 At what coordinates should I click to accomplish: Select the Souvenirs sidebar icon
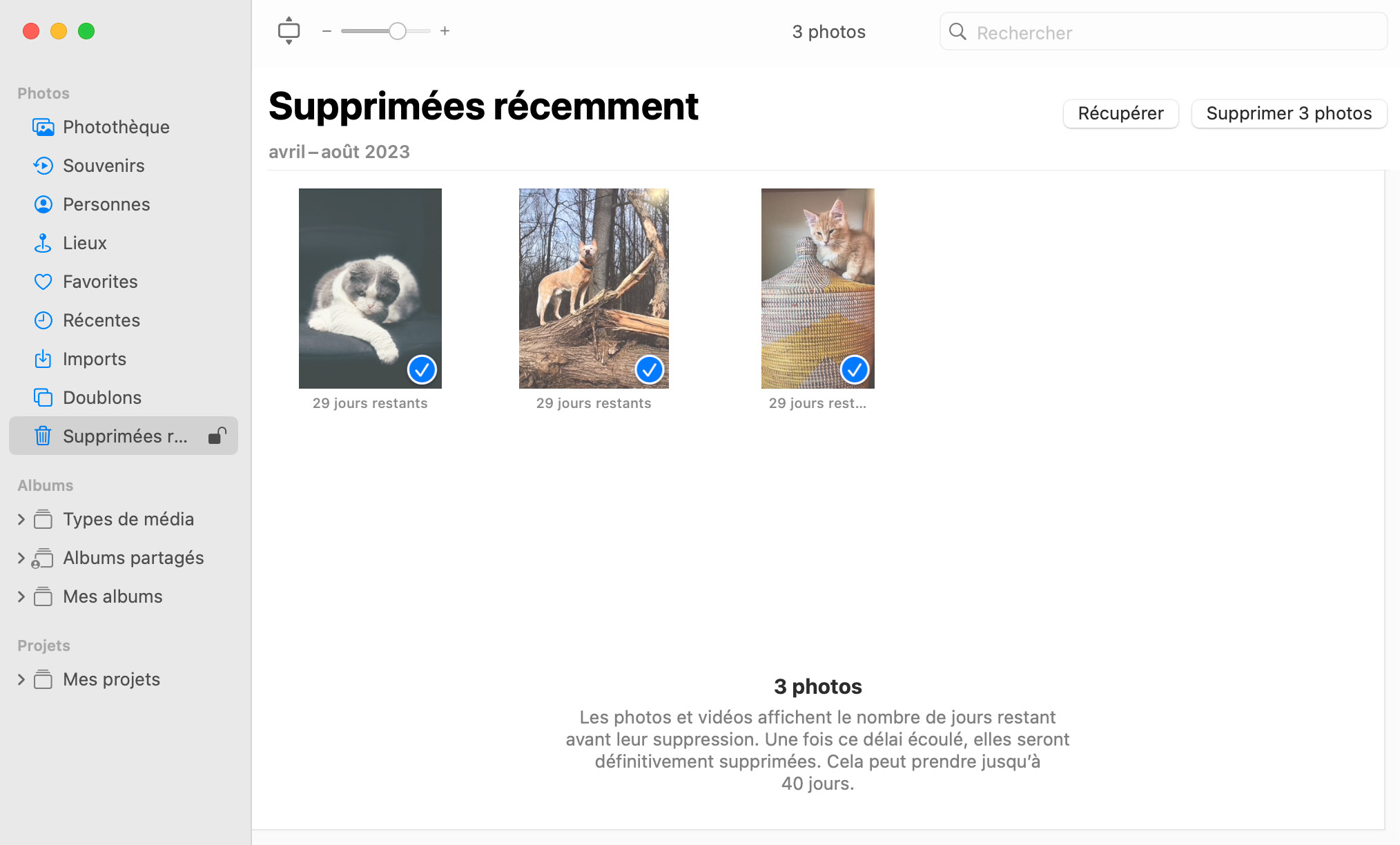click(41, 166)
